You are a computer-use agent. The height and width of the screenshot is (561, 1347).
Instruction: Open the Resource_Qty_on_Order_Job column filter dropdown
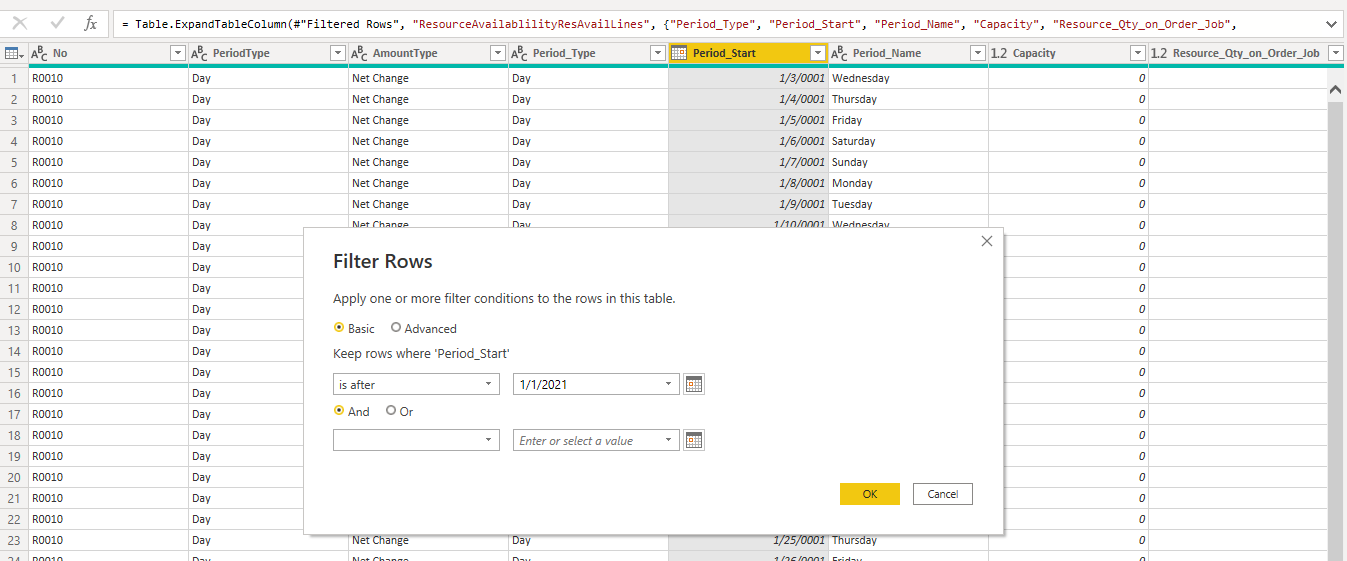[x=1335, y=53]
